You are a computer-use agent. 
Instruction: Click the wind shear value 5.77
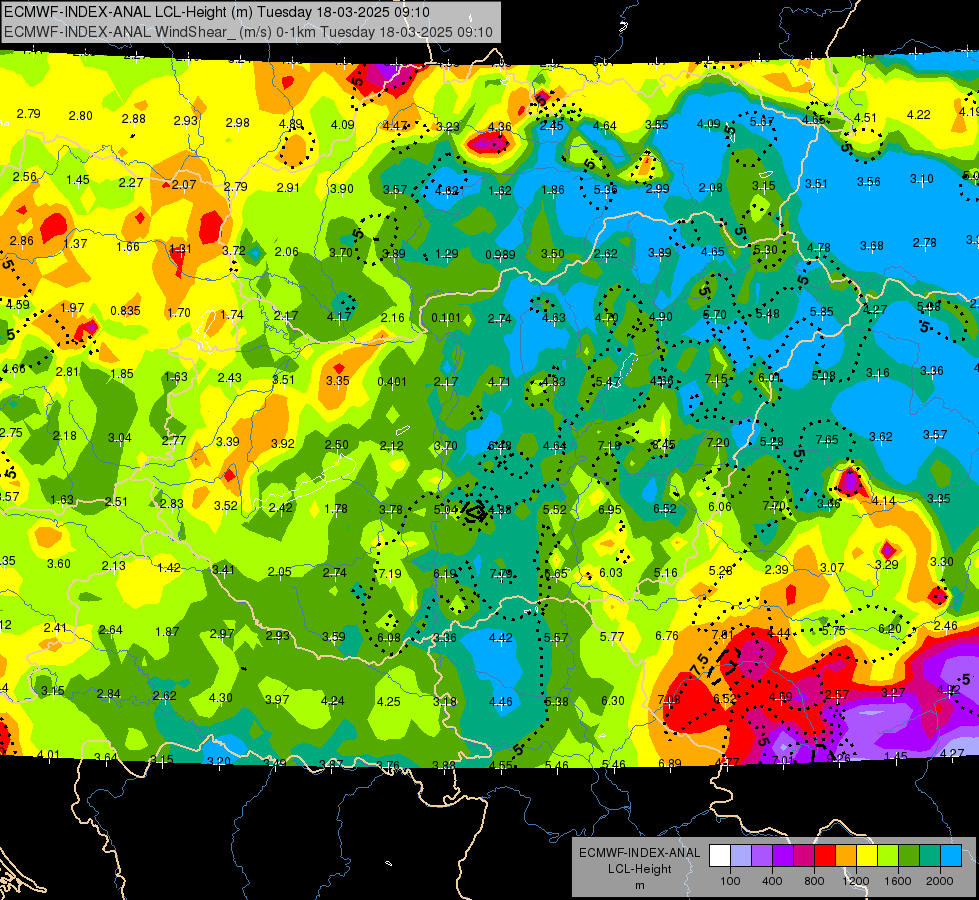coord(612,636)
